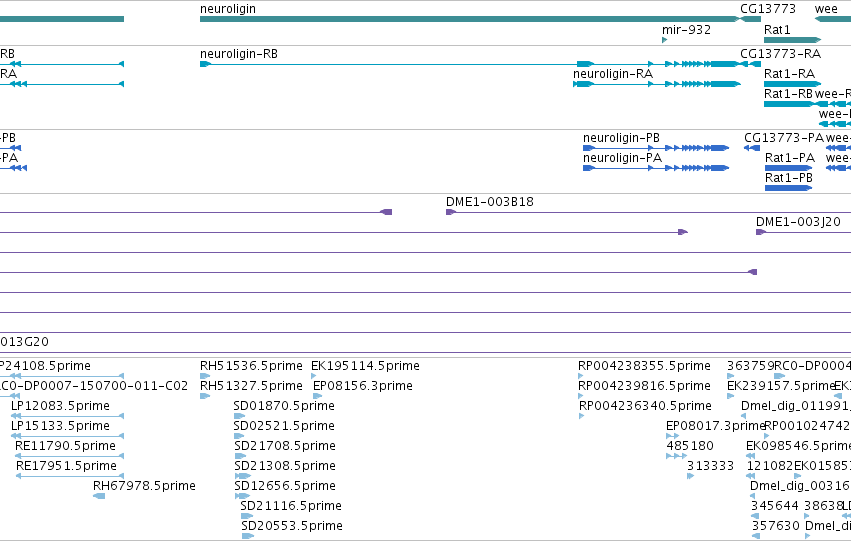Image resolution: width=851 pixels, height=541 pixels.
Task: Click the small mir-932 arrow glyph
Action: pyautogui.click(x=664, y=40)
